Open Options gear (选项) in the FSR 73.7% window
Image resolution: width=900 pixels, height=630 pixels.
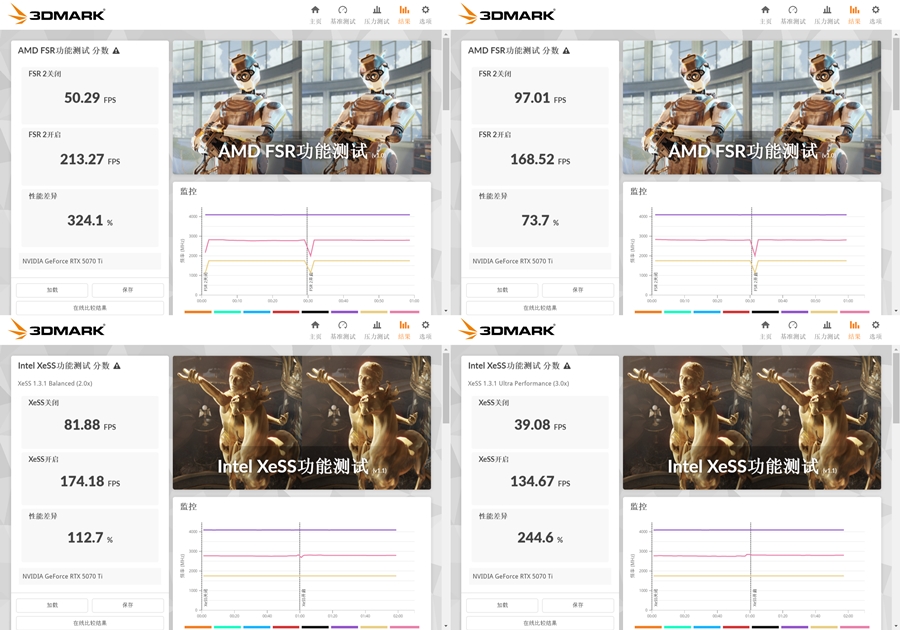875,10
